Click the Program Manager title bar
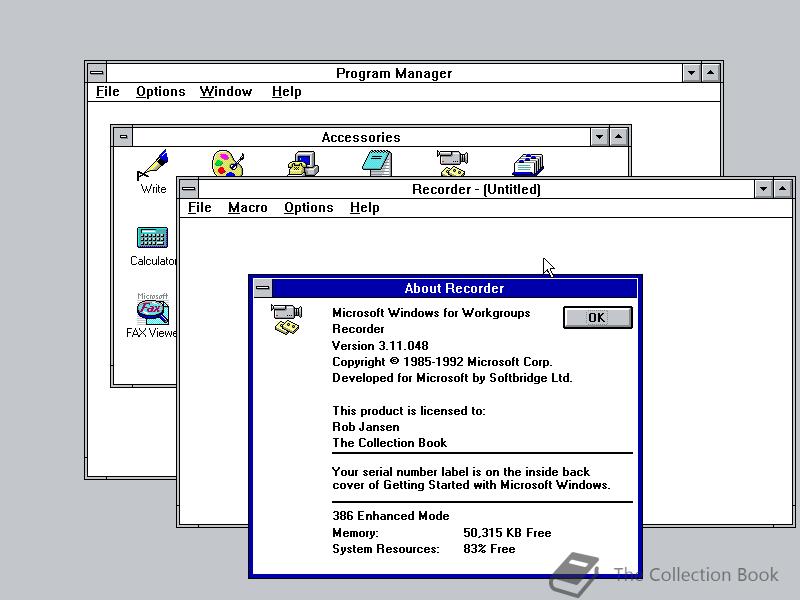 click(x=394, y=73)
